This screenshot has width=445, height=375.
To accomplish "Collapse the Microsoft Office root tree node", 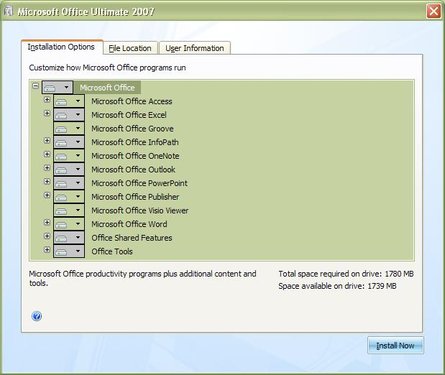I will pos(36,86).
